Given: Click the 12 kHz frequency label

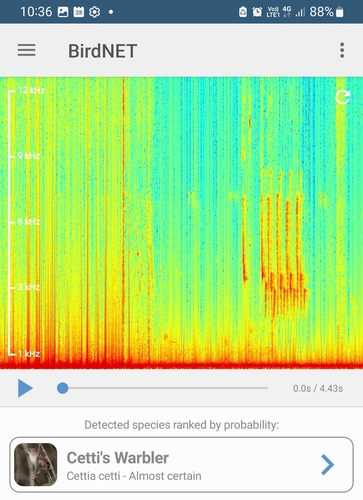Looking at the screenshot, I should (31, 90).
